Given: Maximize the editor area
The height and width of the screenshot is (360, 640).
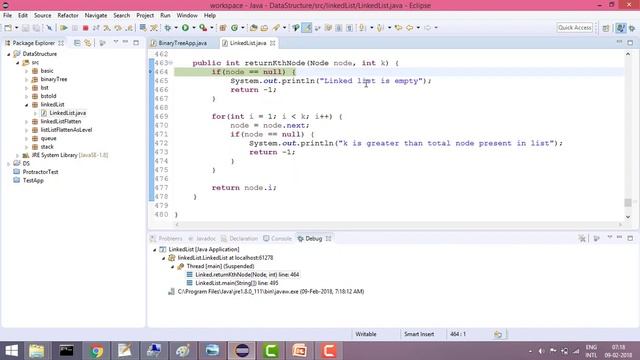Looking at the screenshot, I should [630, 42].
